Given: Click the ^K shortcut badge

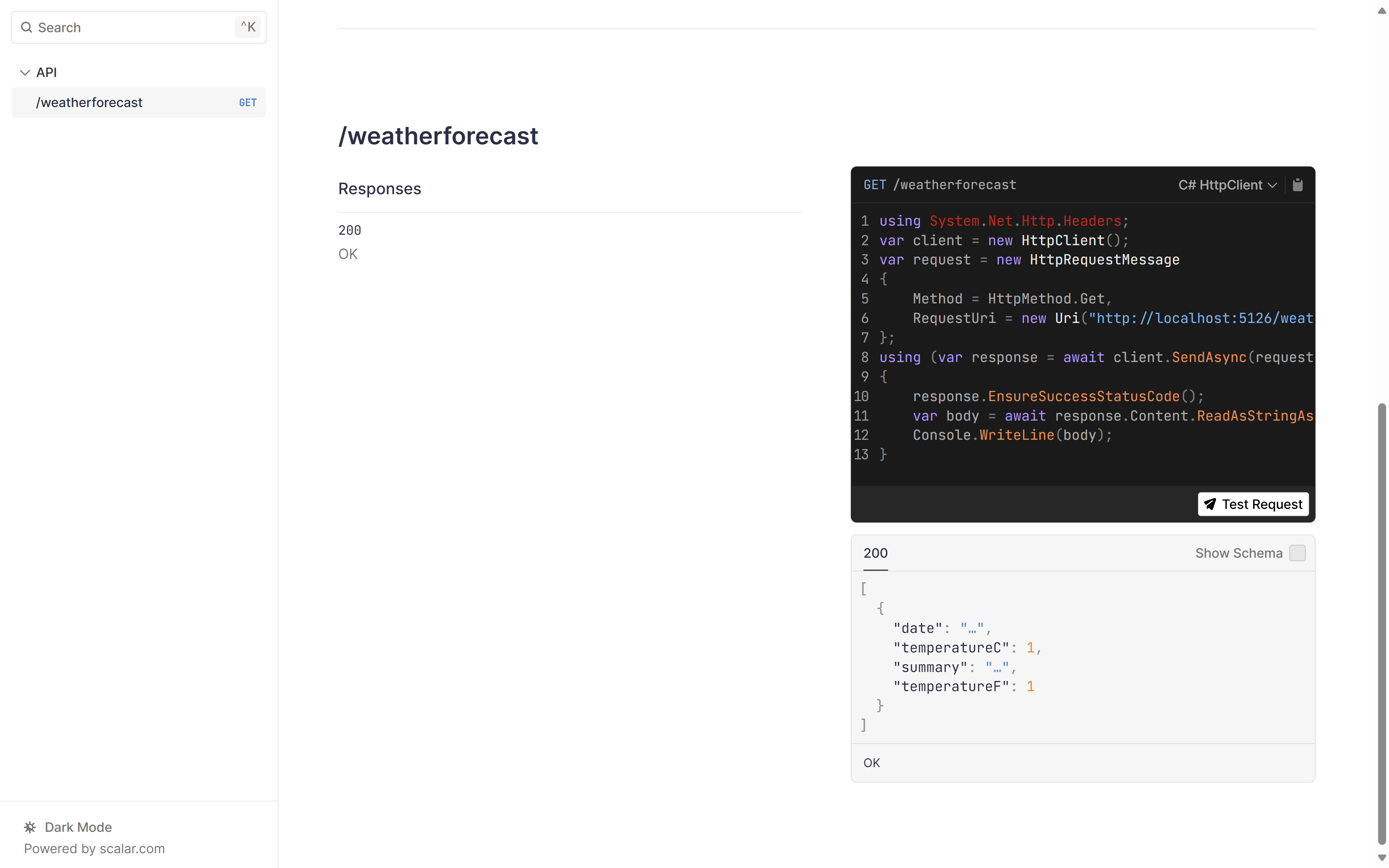Looking at the screenshot, I should (248, 27).
